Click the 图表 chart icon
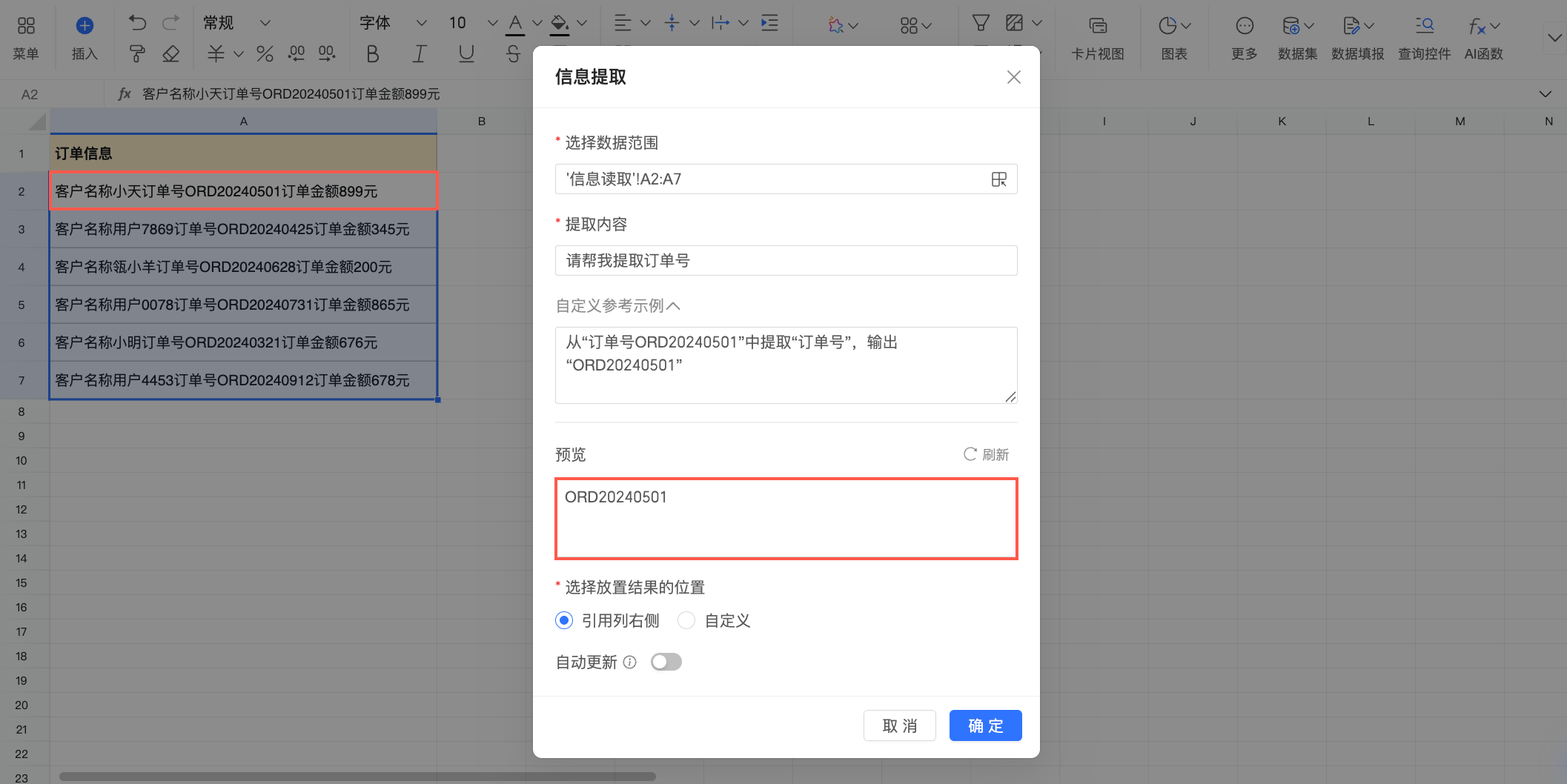The height and width of the screenshot is (784, 1567). [x=1167, y=26]
